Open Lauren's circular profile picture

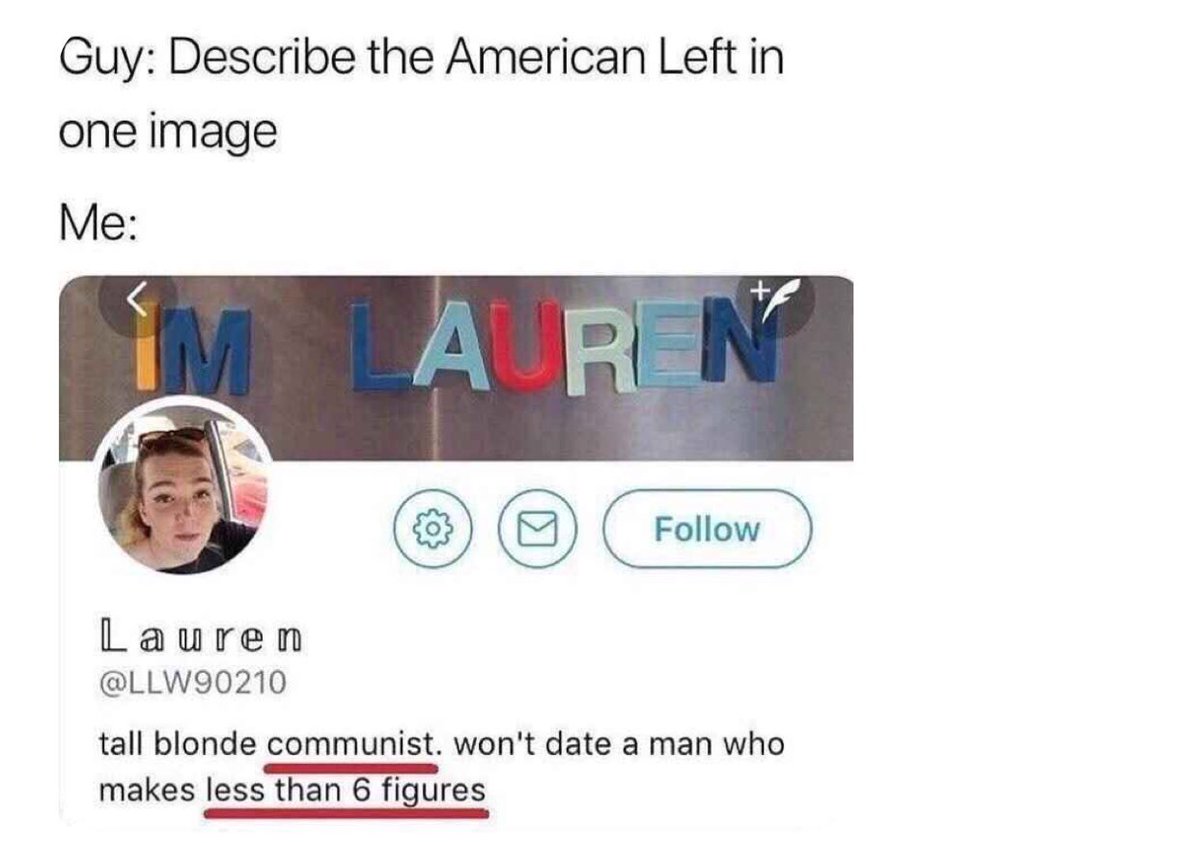[x=184, y=487]
